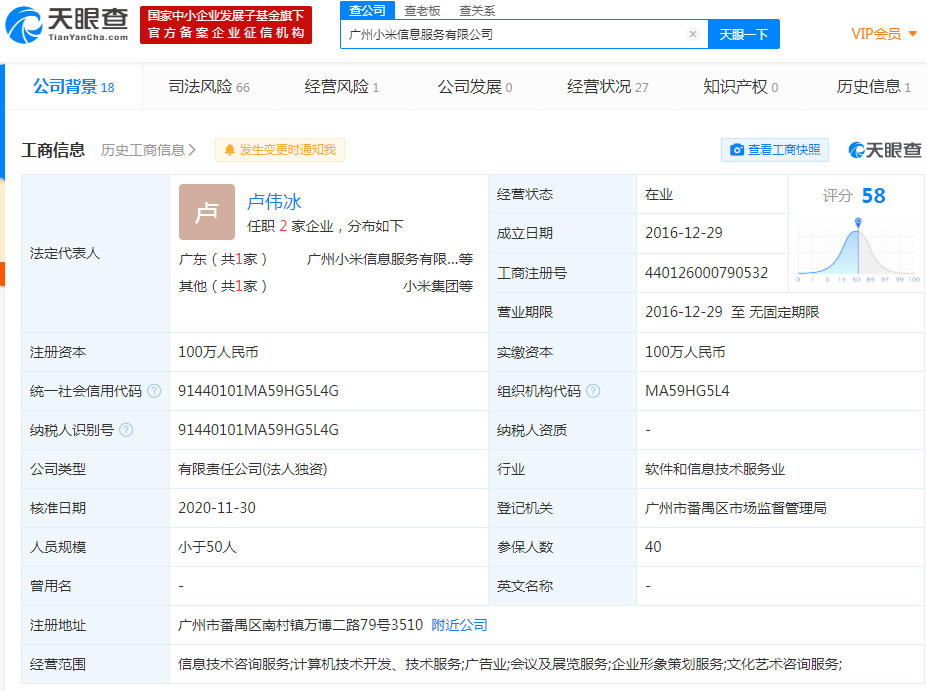Click the 卢 avatar thumbnail

[x=207, y=212]
